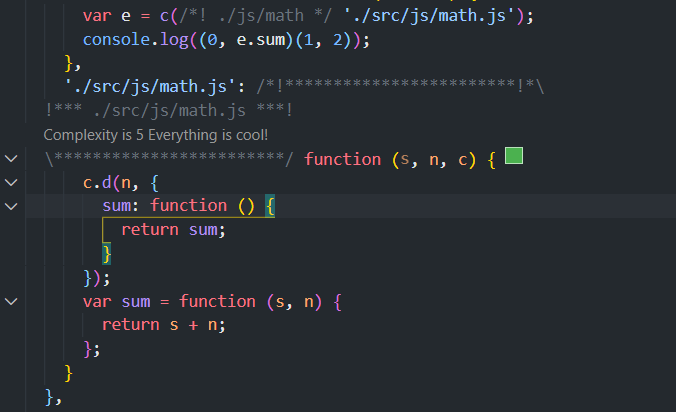This screenshot has width=676, height=412.
Task: Click the '!*** ./src/js/math.js ***!' comment line
Action: click(169, 111)
